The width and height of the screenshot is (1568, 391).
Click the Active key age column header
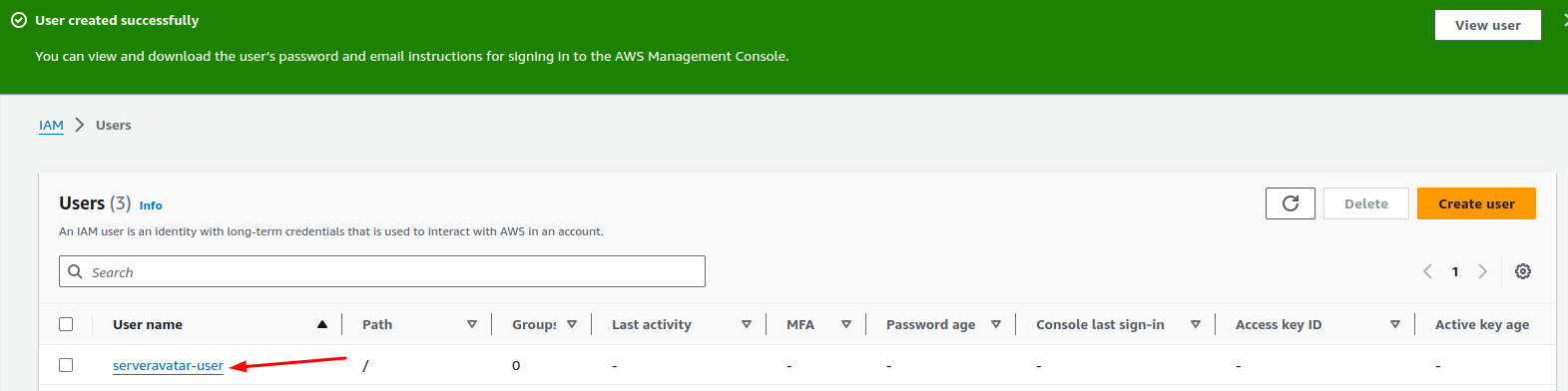tap(1482, 324)
